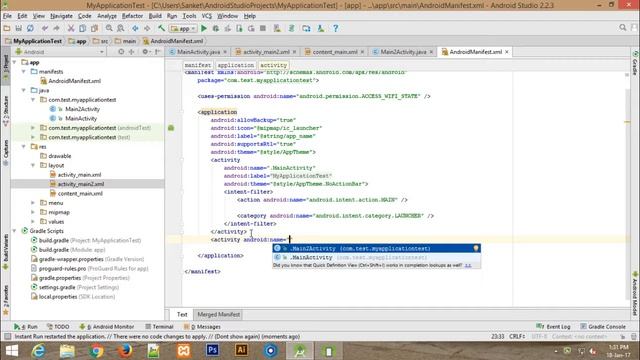Collapse the manifests folder node
Image resolution: width=640 pixels, height=360 pixels.
(x=24, y=71)
